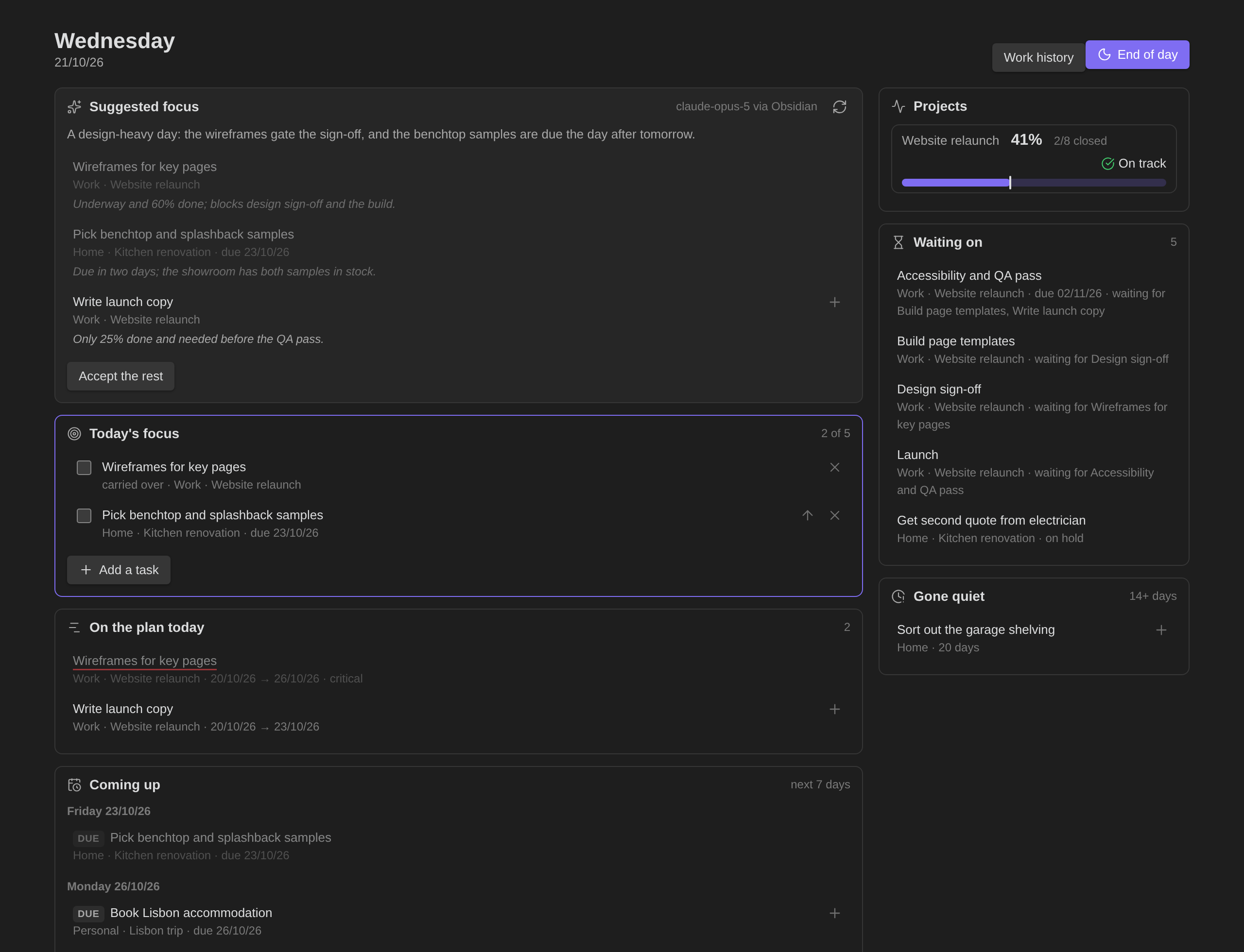The width and height of the screenshot is (1244, 952).
Task: Click Accept the rest
Action: coord(121,376)
